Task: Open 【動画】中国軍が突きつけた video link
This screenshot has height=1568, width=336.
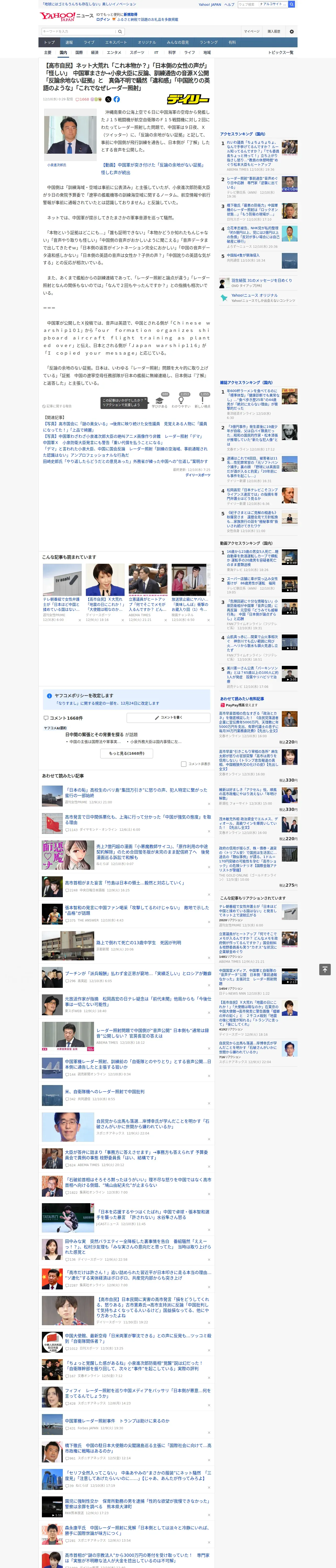Action: (x=153, y=169)
